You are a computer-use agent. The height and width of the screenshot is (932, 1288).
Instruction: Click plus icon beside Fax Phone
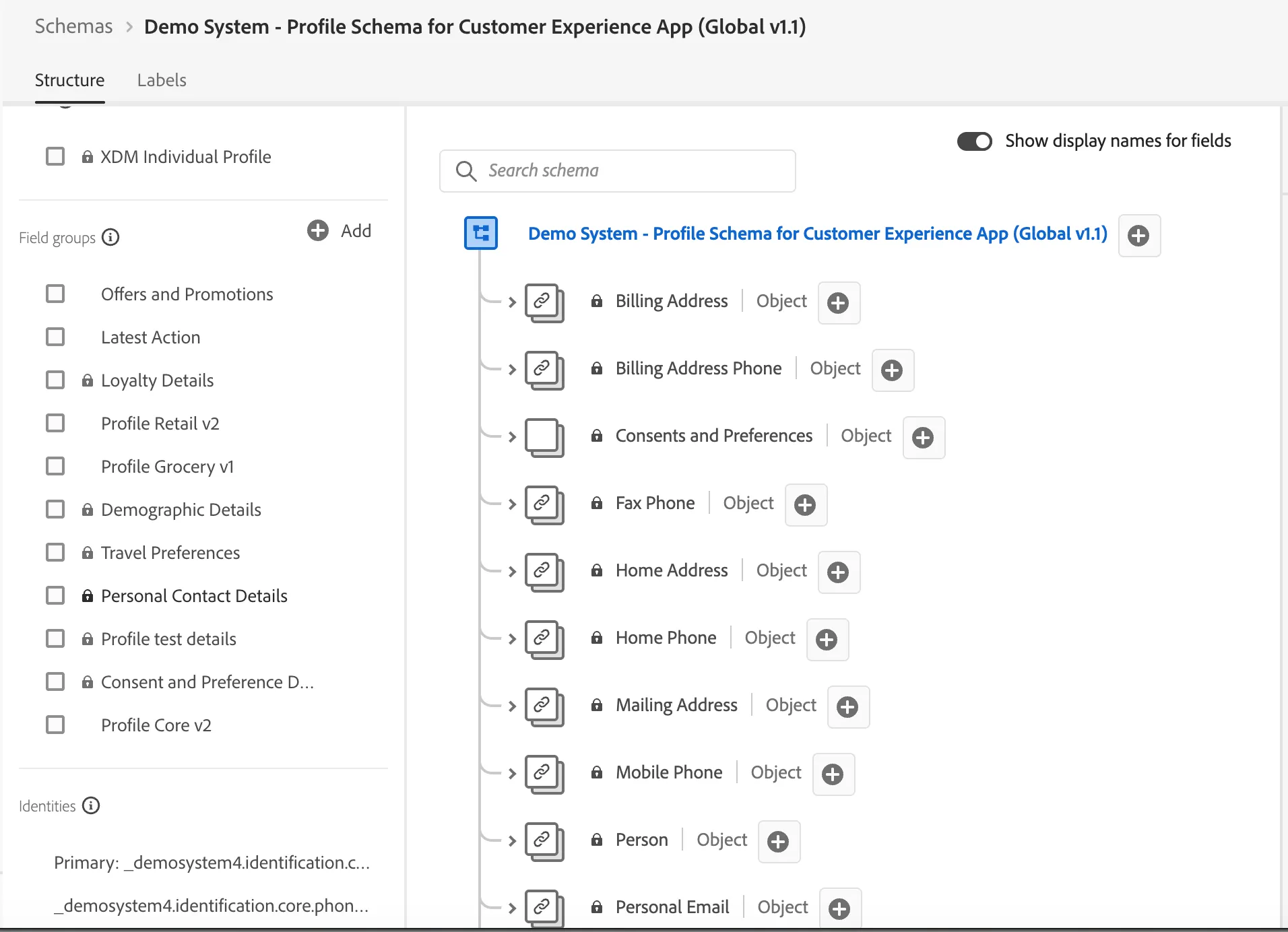[806, 505]
